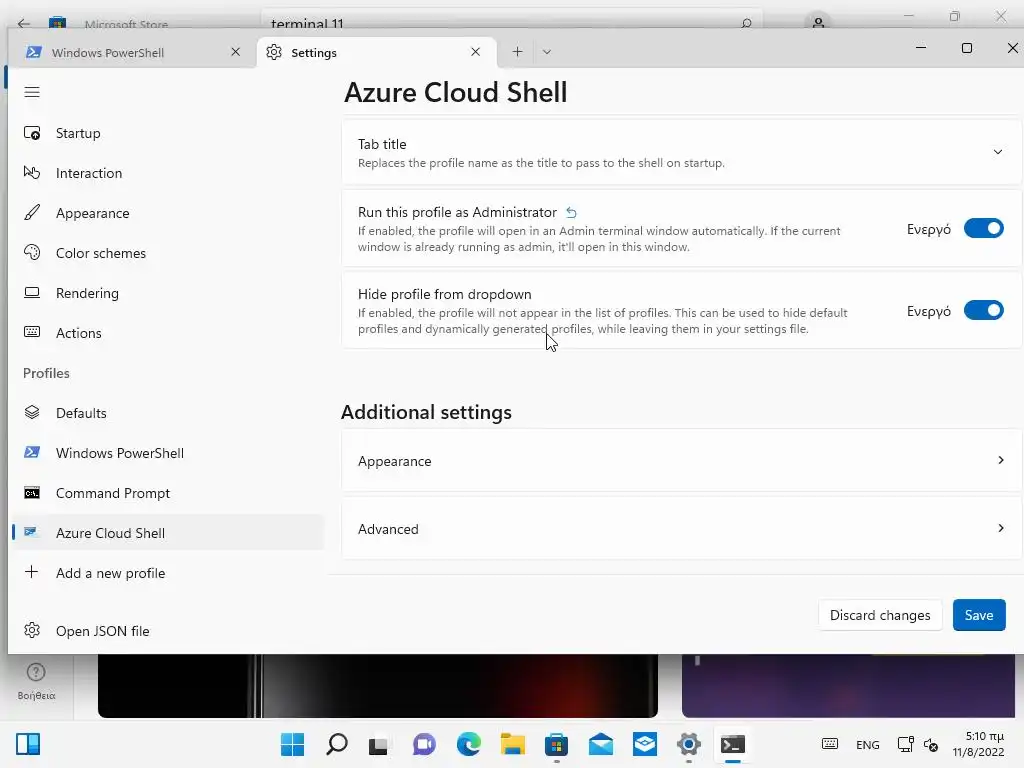The image size is (1024, 768).
Task: Open the clock and date in the tray
Action: pos(978,744)
